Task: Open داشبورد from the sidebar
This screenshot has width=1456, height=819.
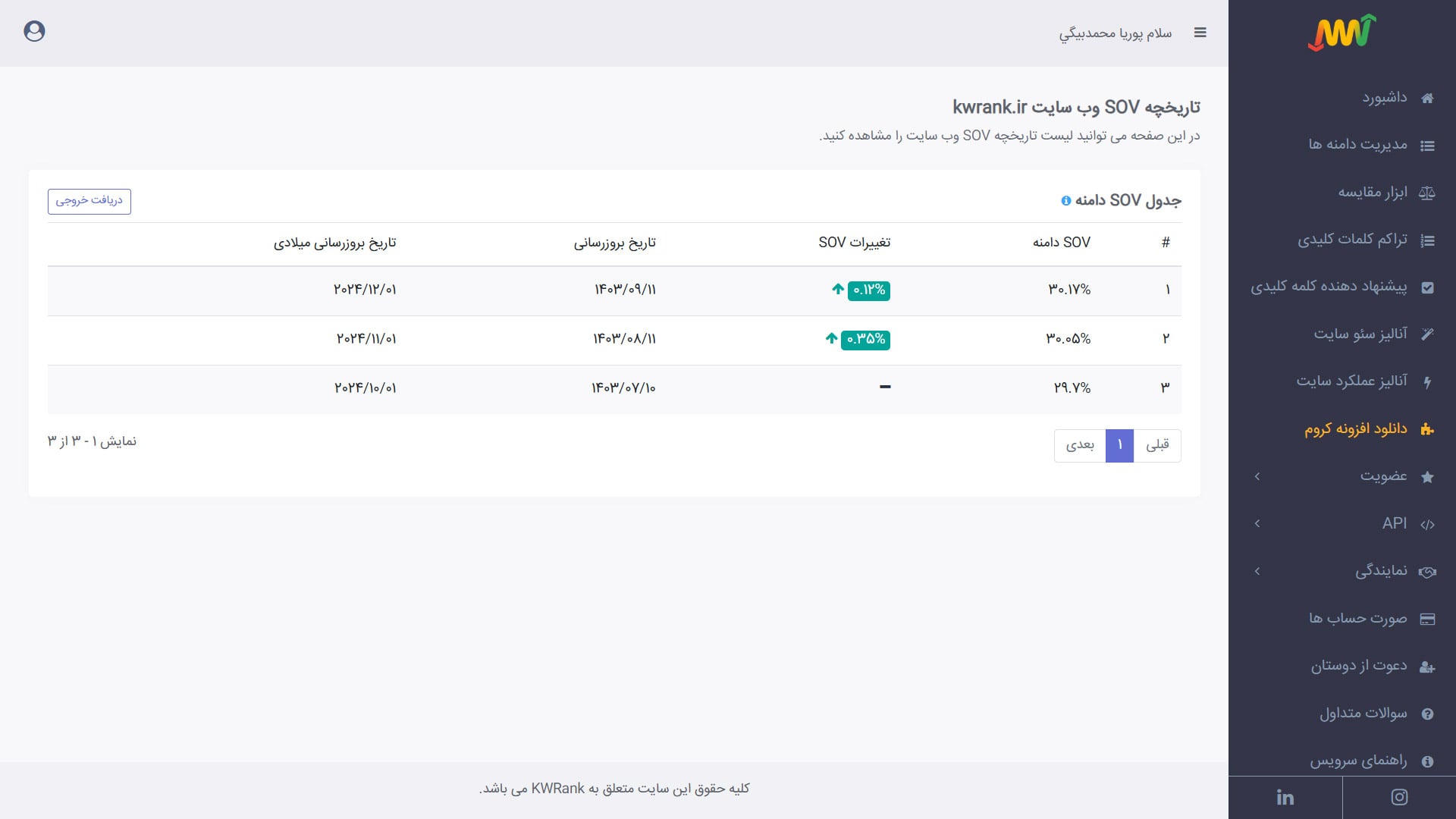Action: (x=1385, y=98)
